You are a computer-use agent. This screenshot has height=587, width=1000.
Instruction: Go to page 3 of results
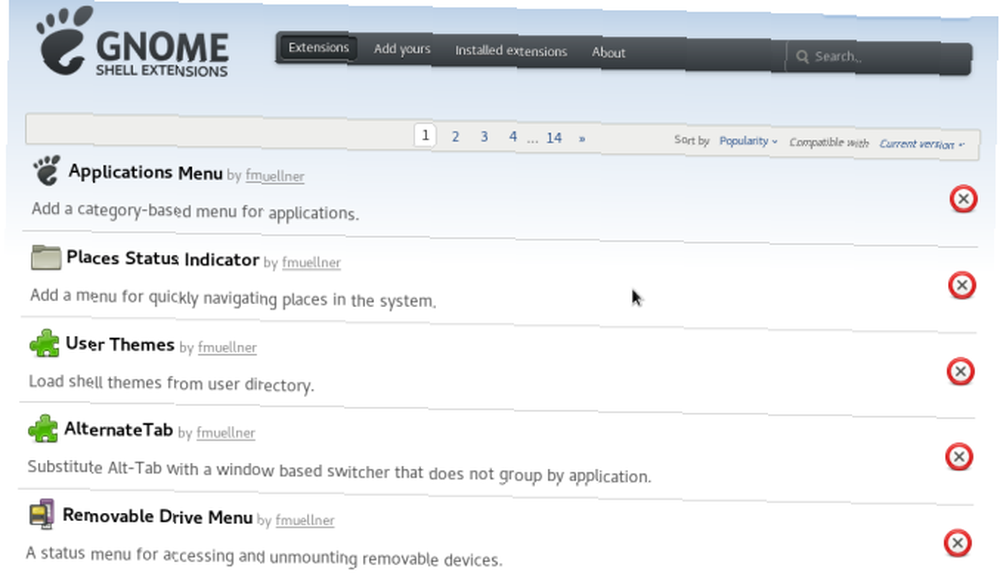pos(484,137)
